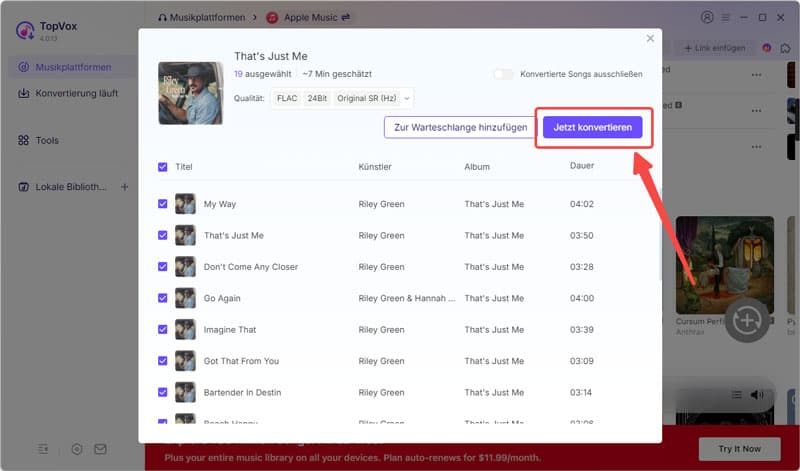This screenshot has width=800, height=471.
Task: Click the switch platform arrows icon
Action: [346, 17]
